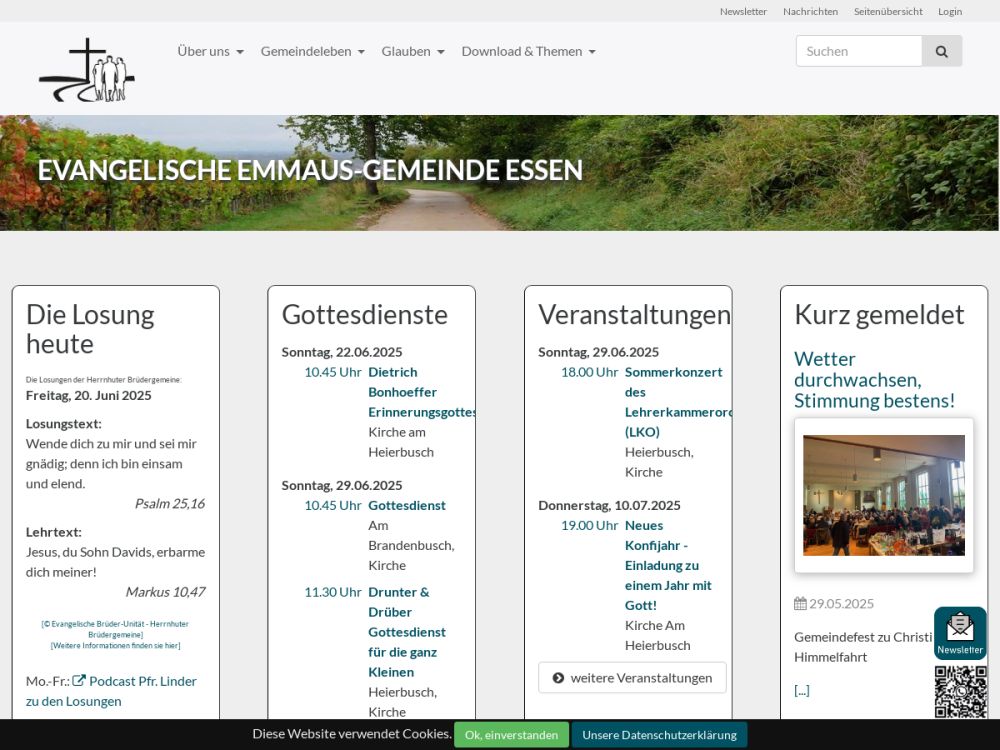
Task: Click the search magnifier button
Action: [941, 51]
